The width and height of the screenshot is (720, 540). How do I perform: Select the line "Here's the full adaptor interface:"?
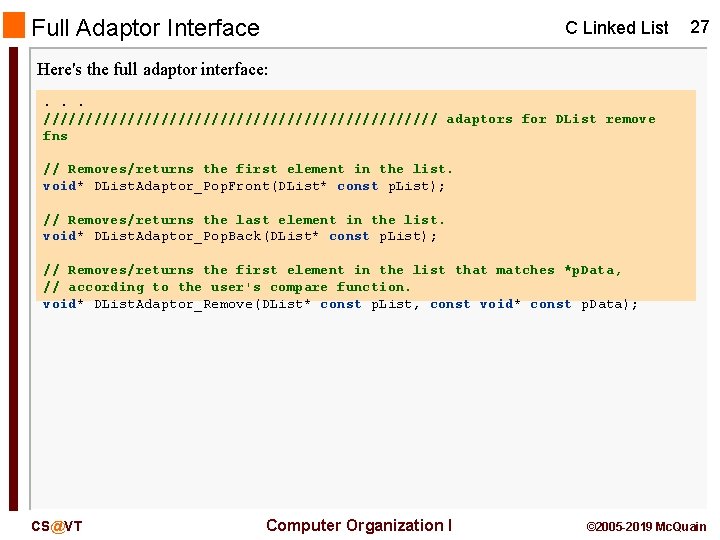tap(152, 69)
